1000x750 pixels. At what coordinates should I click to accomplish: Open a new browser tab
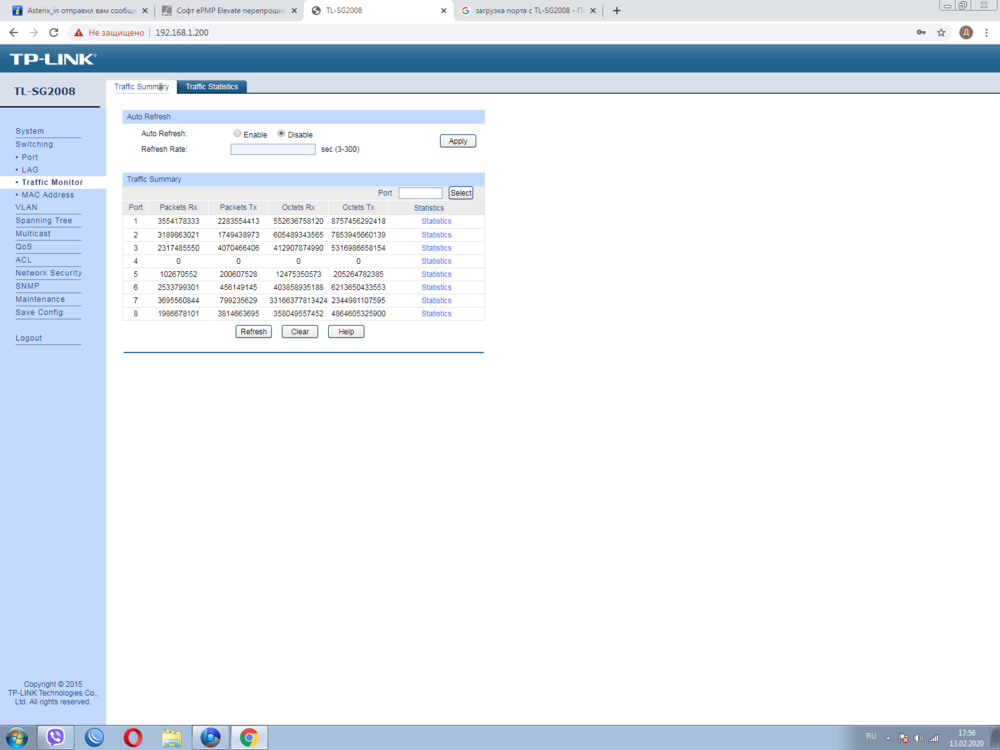pos(616,11)
